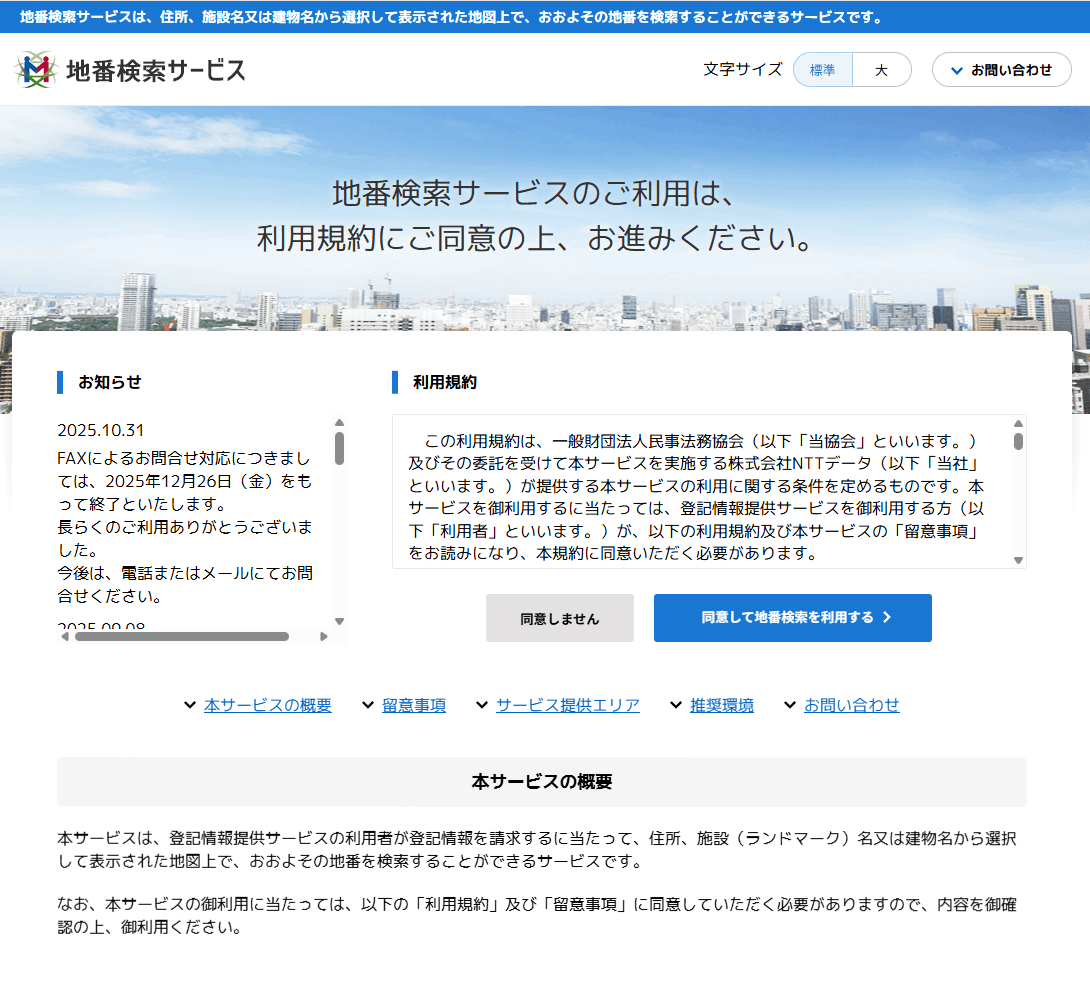Click the left scroll arrow in the お知らせ panel
The height and width of the screenshot is (984, 1090).
click(66, 636)
